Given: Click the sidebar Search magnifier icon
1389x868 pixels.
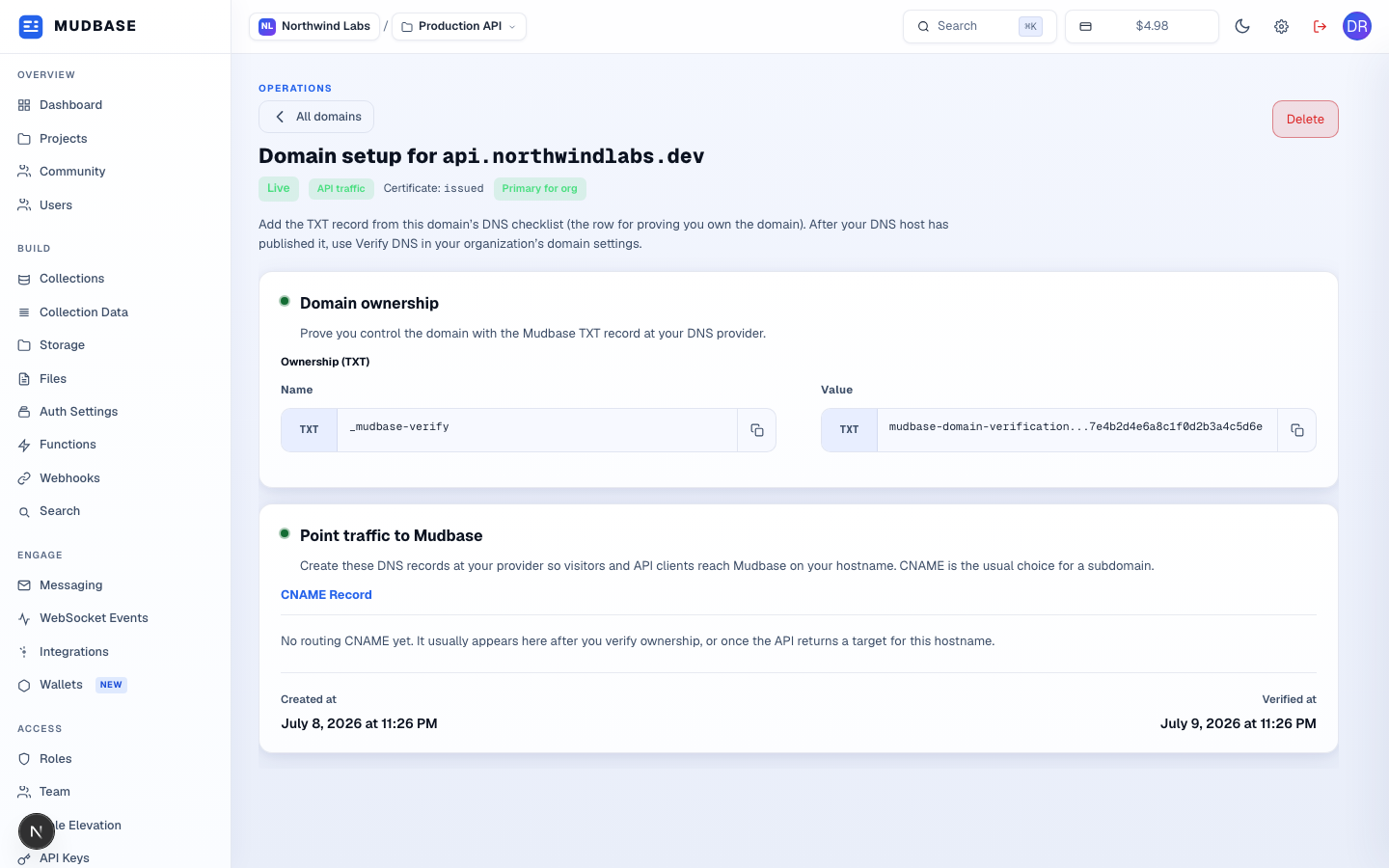Looking at the screenshot, I should 24,511.
